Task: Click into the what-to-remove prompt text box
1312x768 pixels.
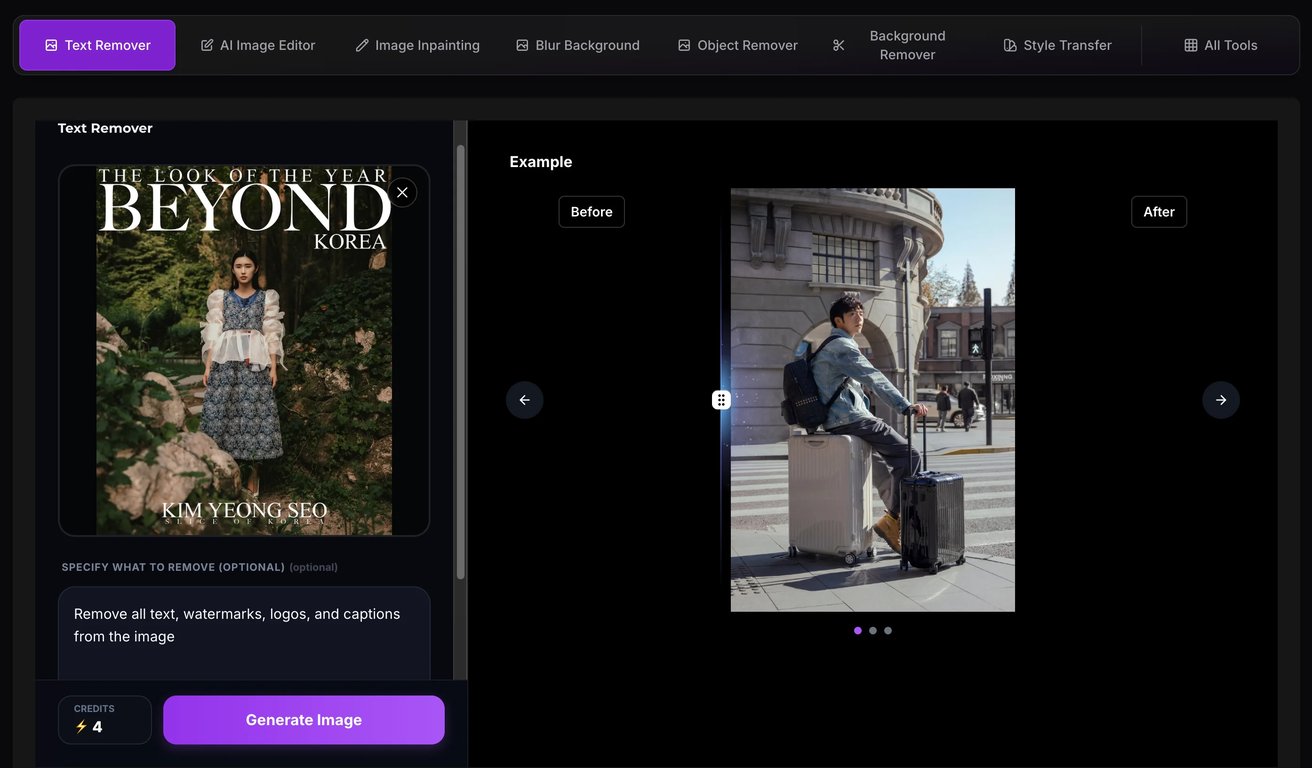Action: tap(244, 634)
